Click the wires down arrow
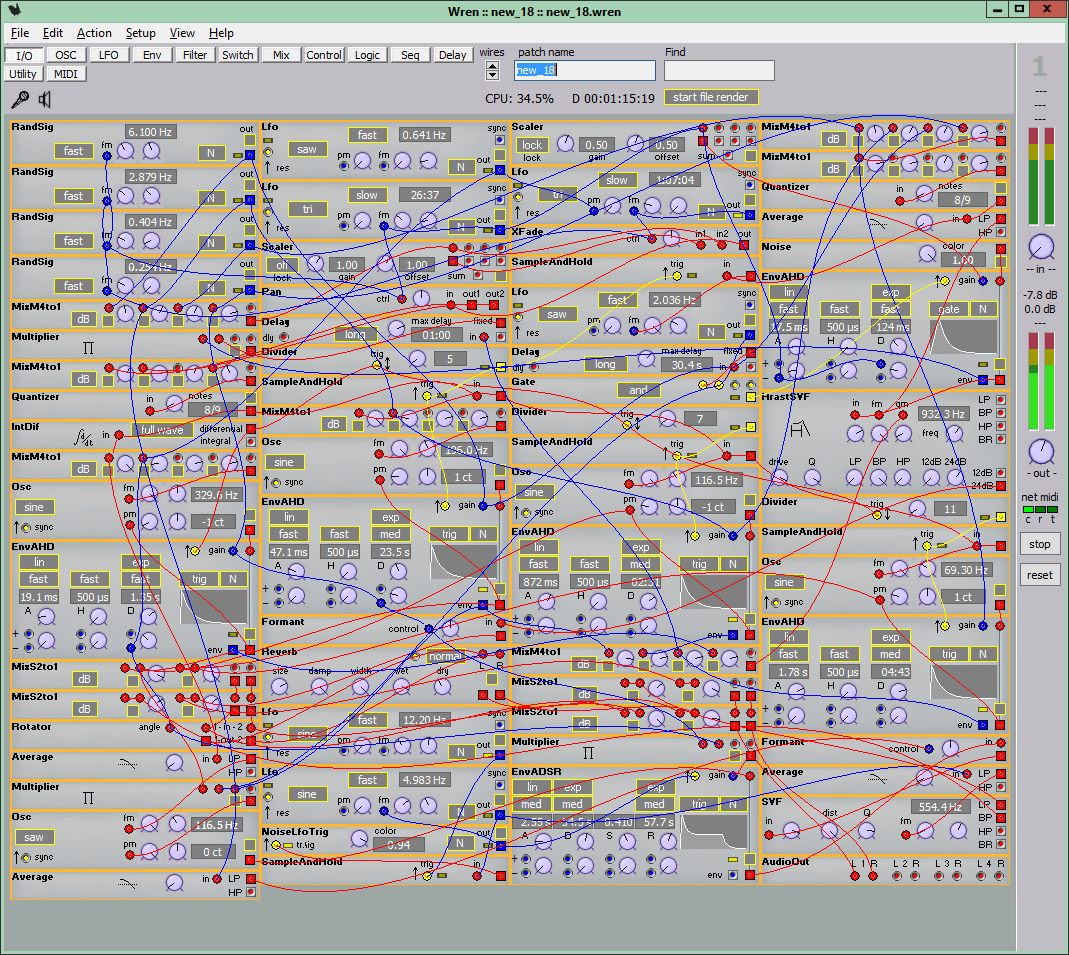Screen dimensions: 1069x955 tap(492, 75)
